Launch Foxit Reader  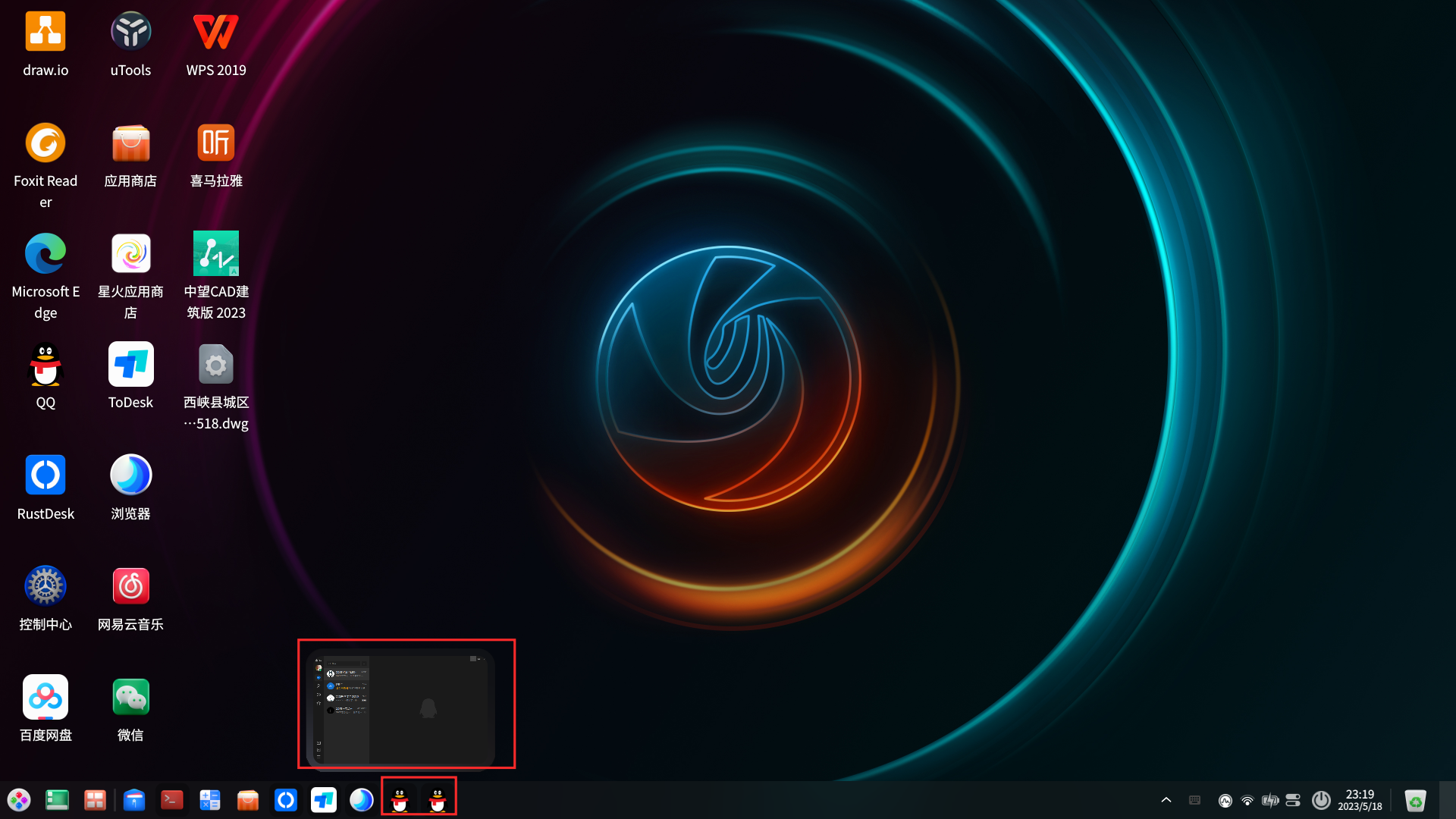click(45, 143)
